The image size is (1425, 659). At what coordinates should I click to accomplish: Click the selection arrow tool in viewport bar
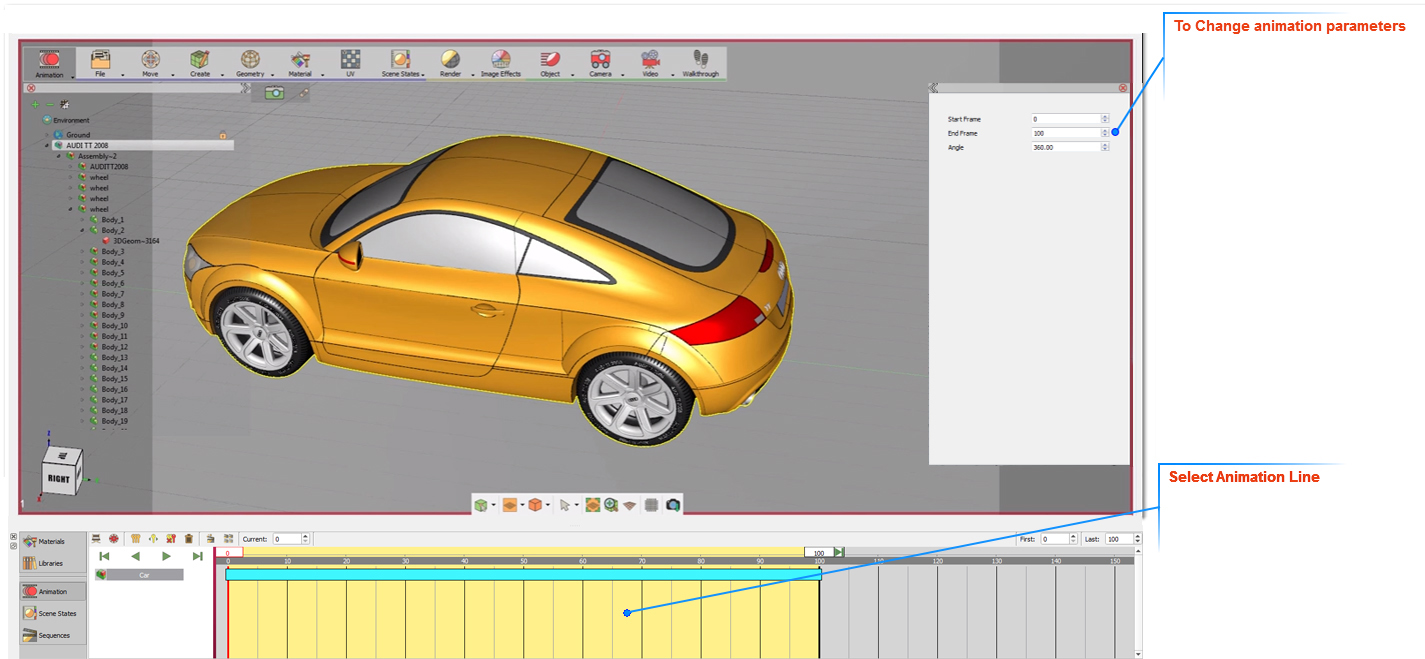(565, 505)
